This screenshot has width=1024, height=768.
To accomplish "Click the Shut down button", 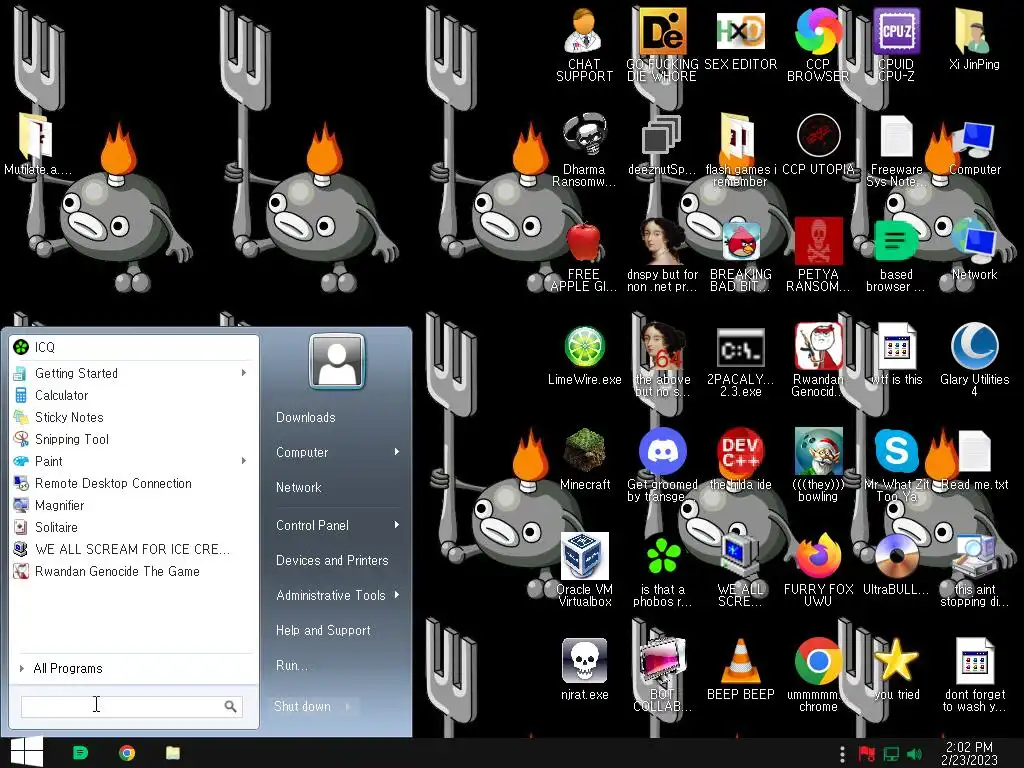I will click(302, 706).
